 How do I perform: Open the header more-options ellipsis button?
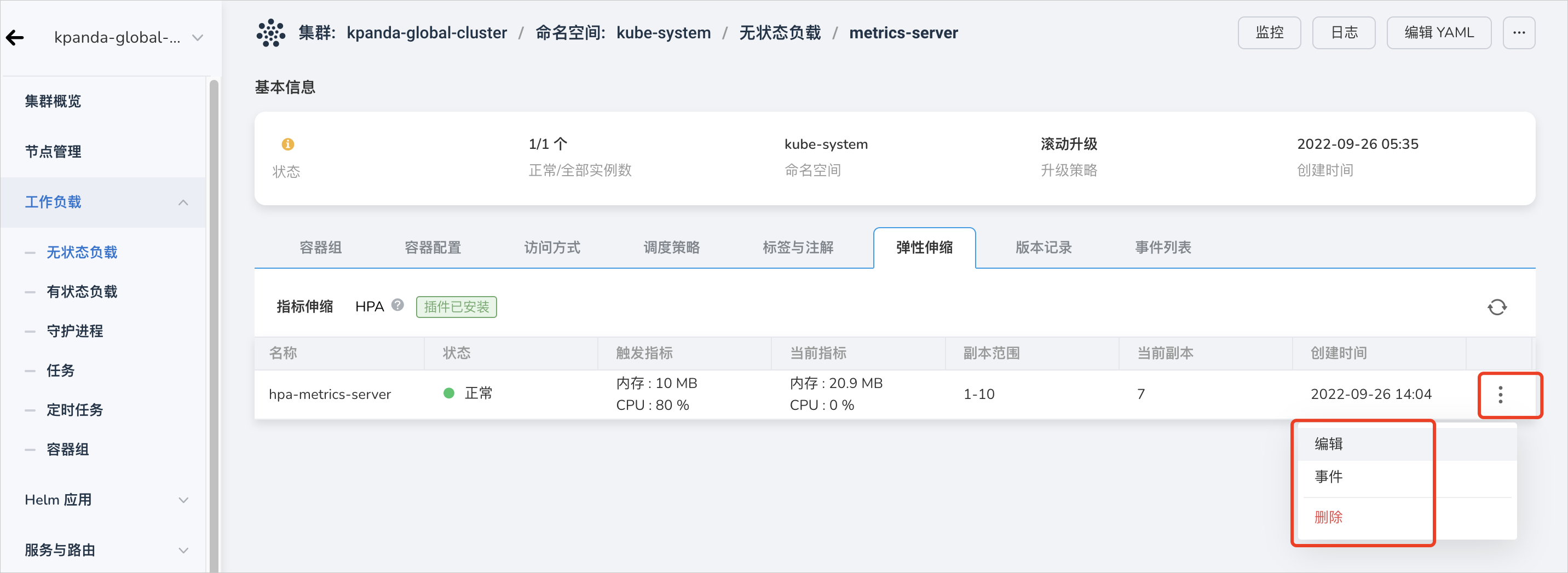[1519, 33]
